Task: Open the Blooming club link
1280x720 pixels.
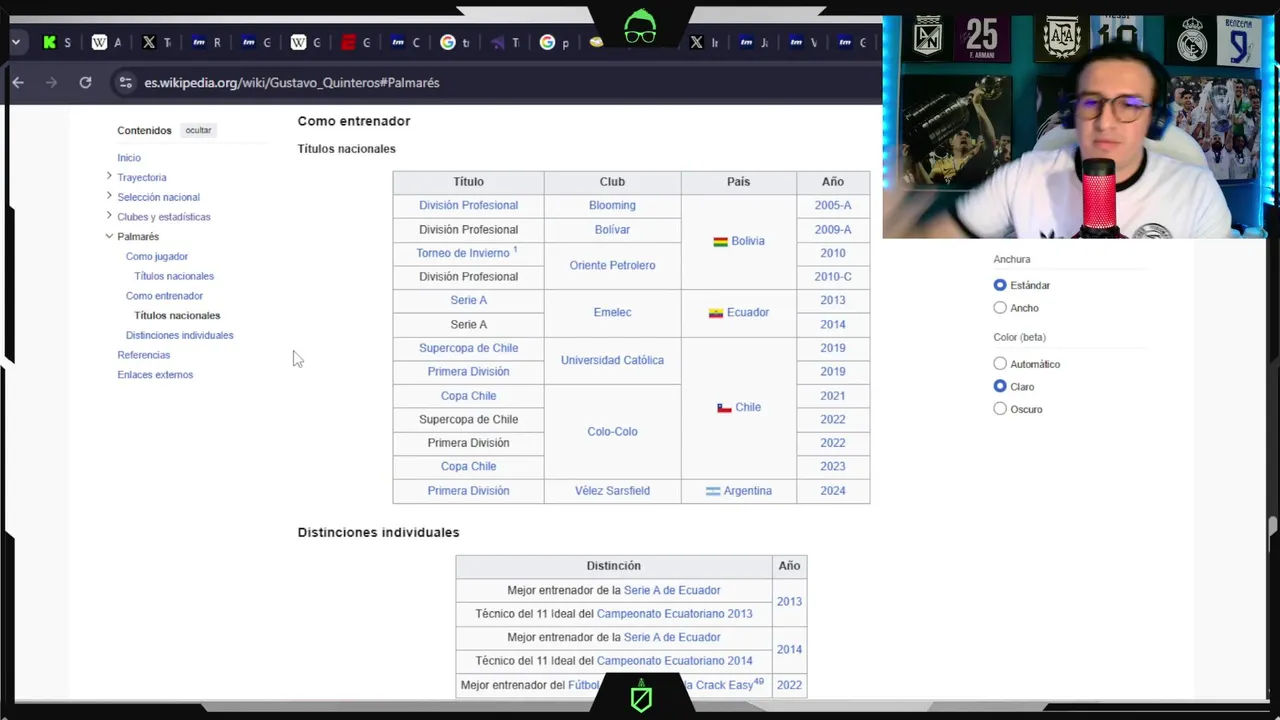Action: tap(612, 205)
